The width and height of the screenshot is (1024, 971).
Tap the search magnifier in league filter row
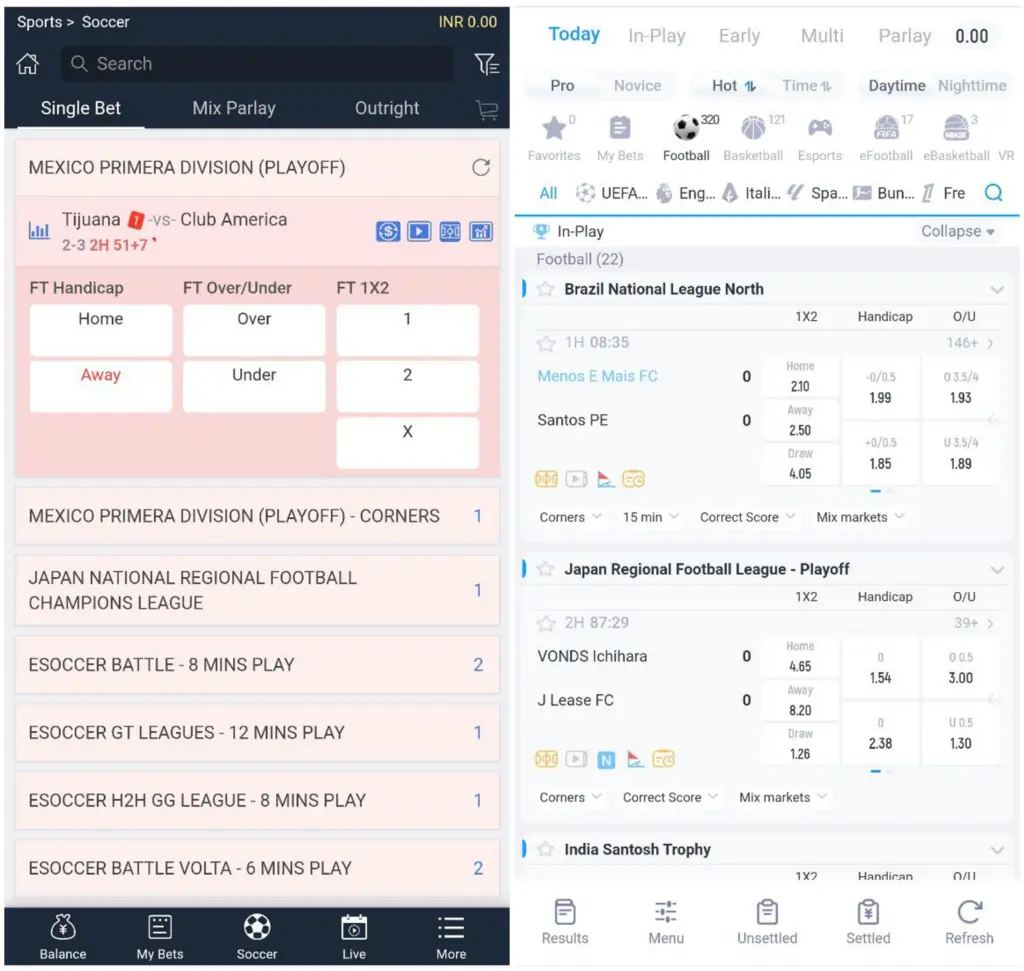tap(993, 193)
